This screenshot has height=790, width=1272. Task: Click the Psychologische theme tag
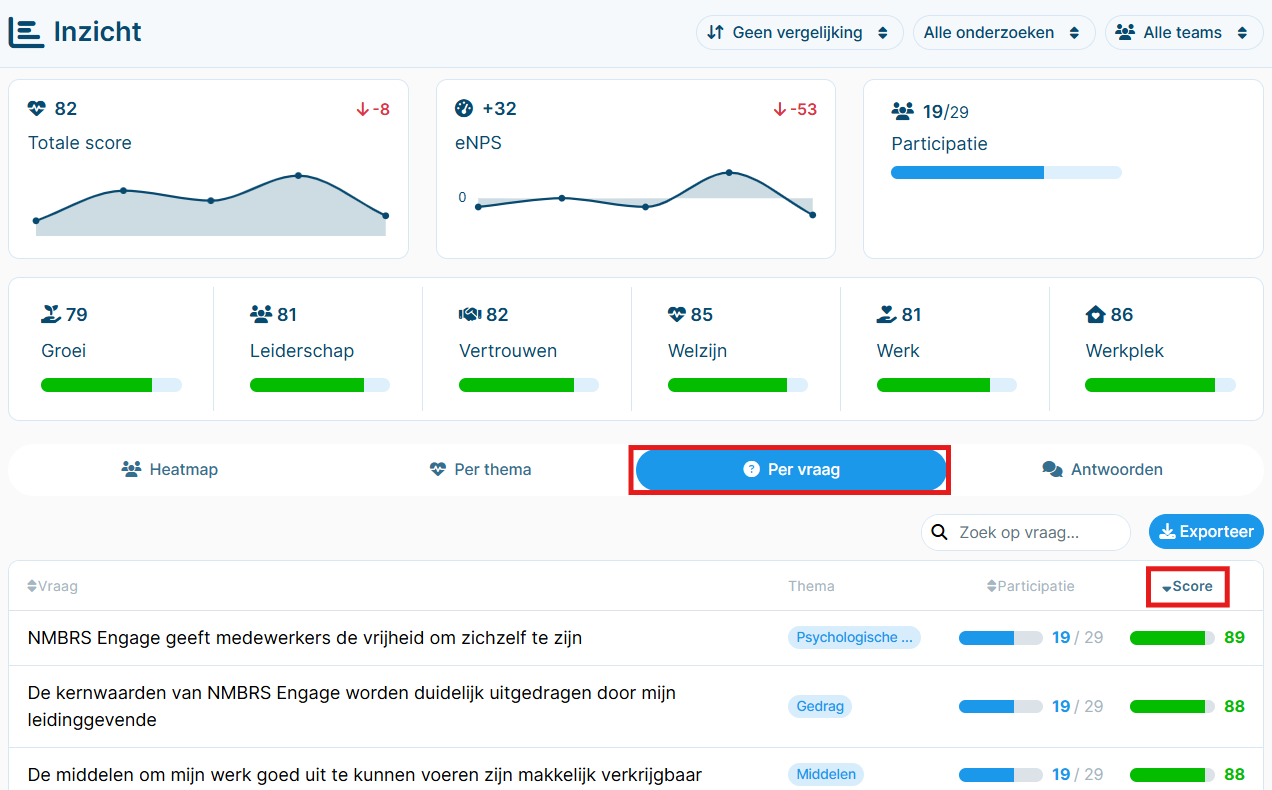[x=854, y=638]
